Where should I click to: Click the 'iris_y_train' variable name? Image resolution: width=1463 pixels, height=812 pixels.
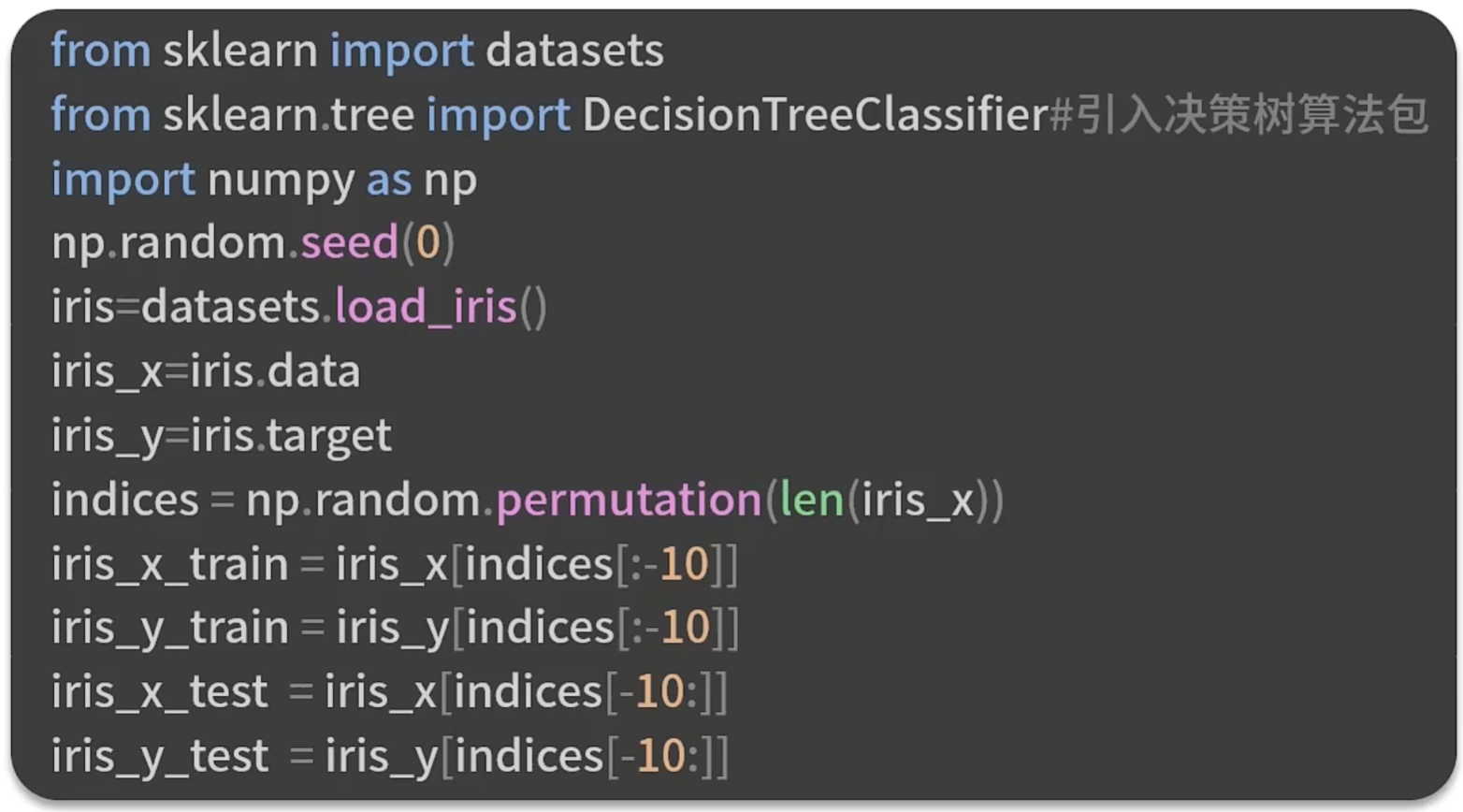pos(169,628)
